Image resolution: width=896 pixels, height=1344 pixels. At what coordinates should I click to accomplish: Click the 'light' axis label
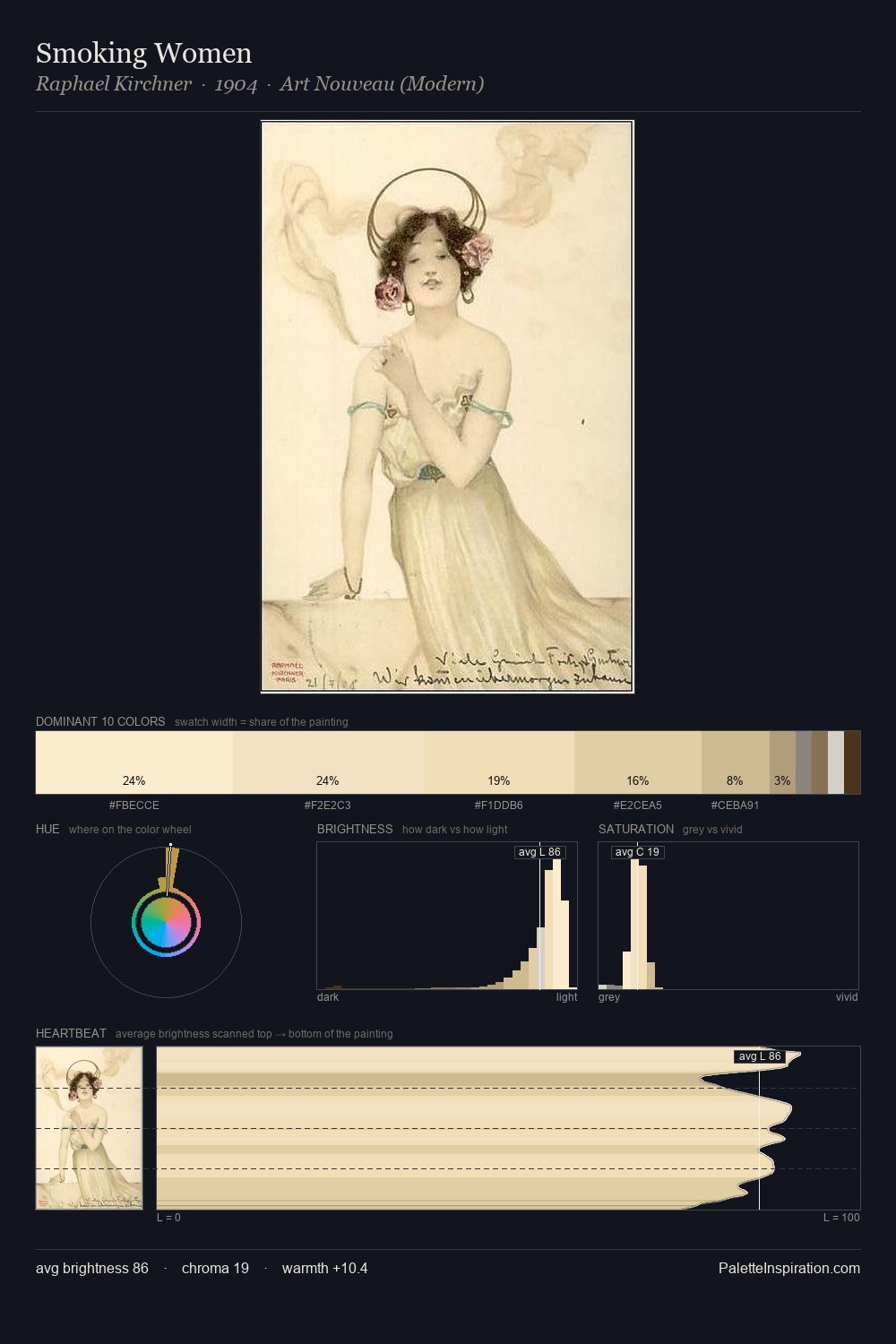(567, 997)
